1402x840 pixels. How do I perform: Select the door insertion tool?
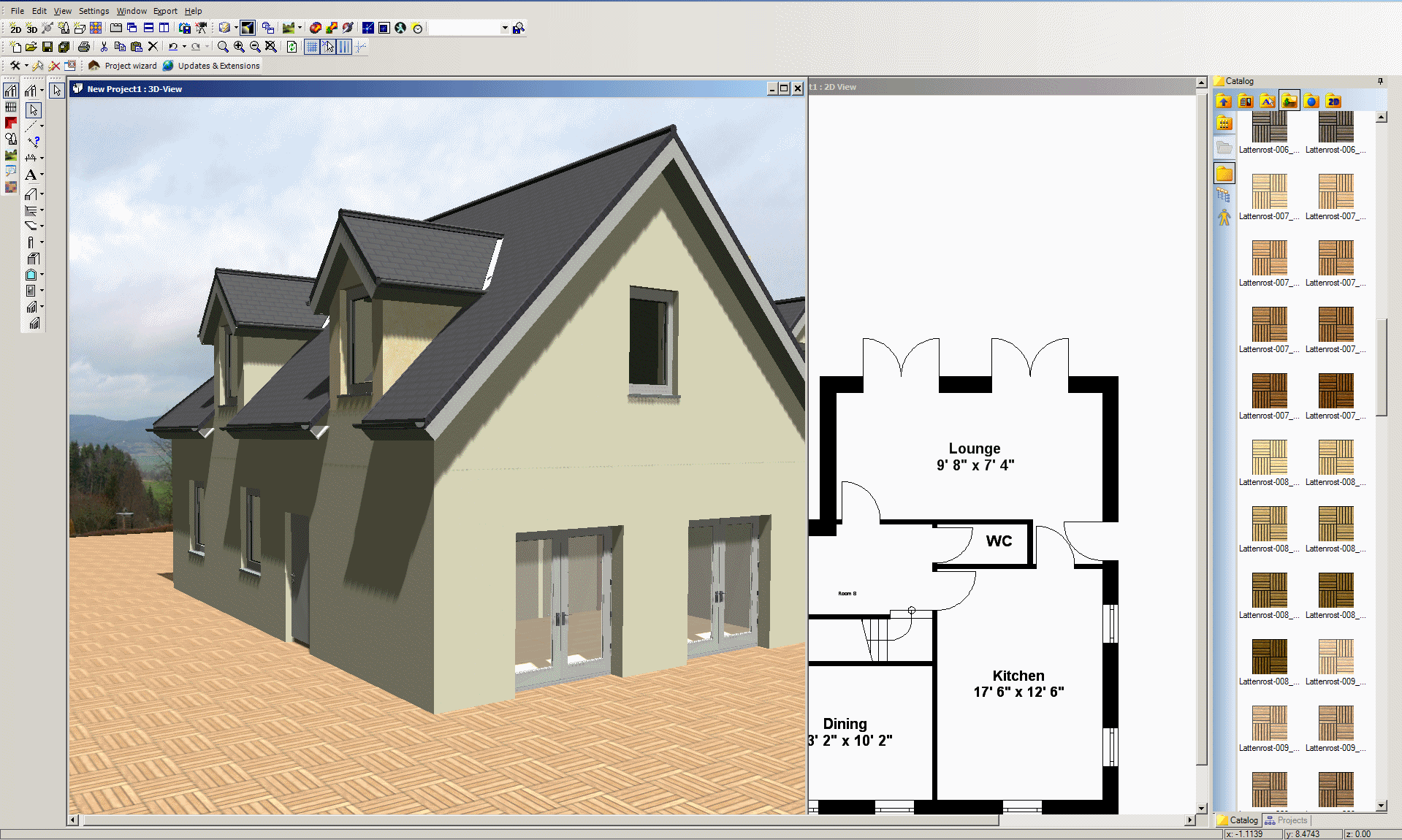(x=31, y=291)
